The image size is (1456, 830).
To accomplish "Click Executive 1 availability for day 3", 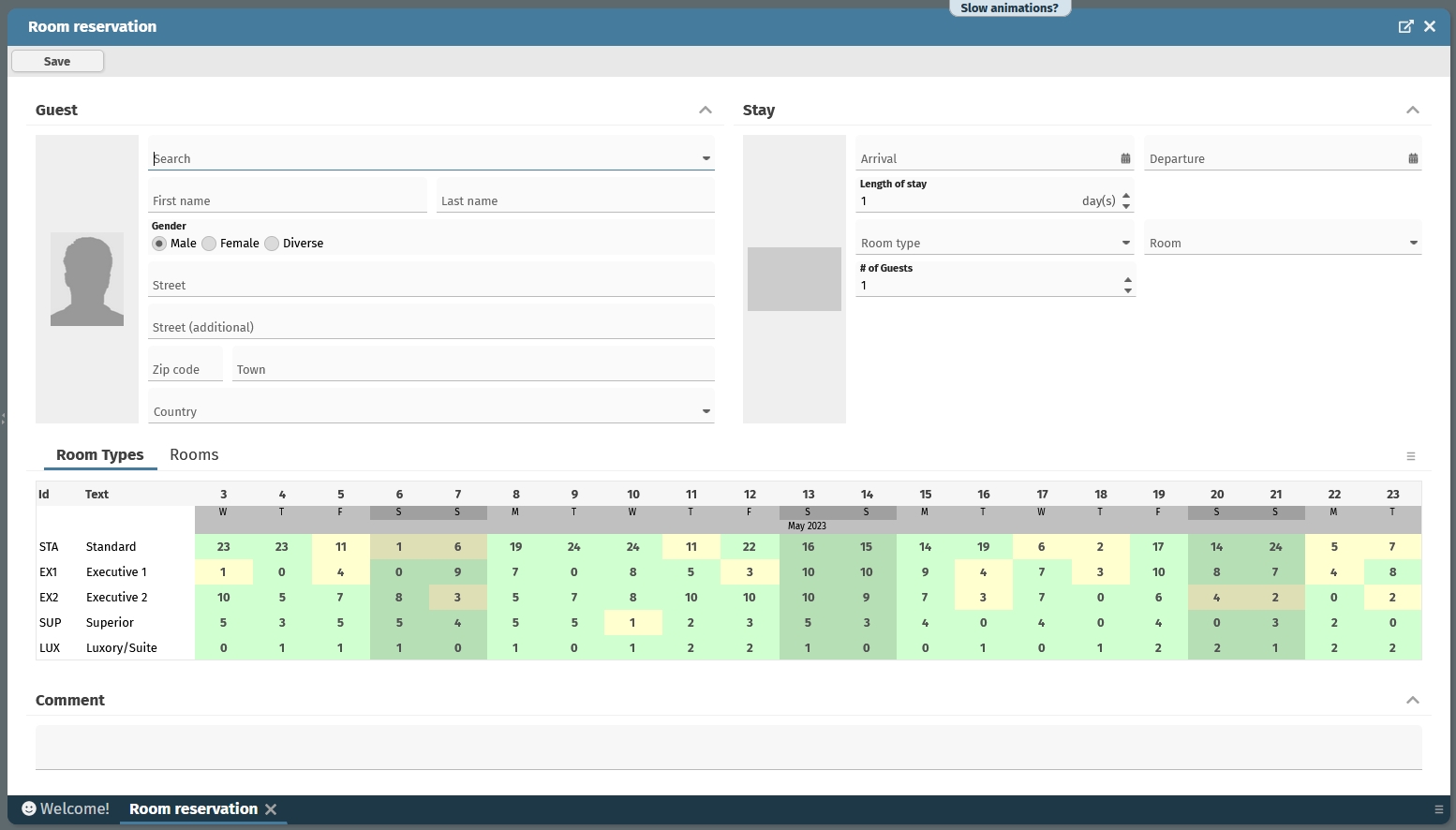I will (224, 571).
